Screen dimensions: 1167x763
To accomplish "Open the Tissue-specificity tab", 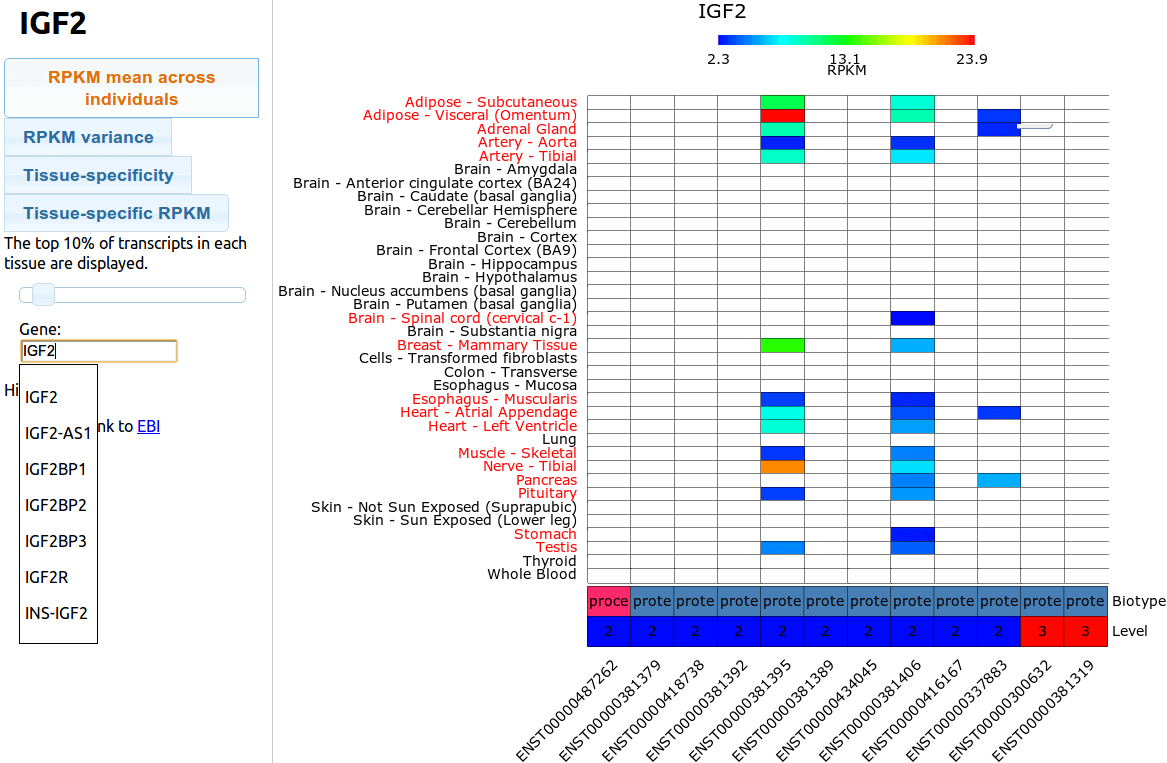I will [x=97, y=175].
